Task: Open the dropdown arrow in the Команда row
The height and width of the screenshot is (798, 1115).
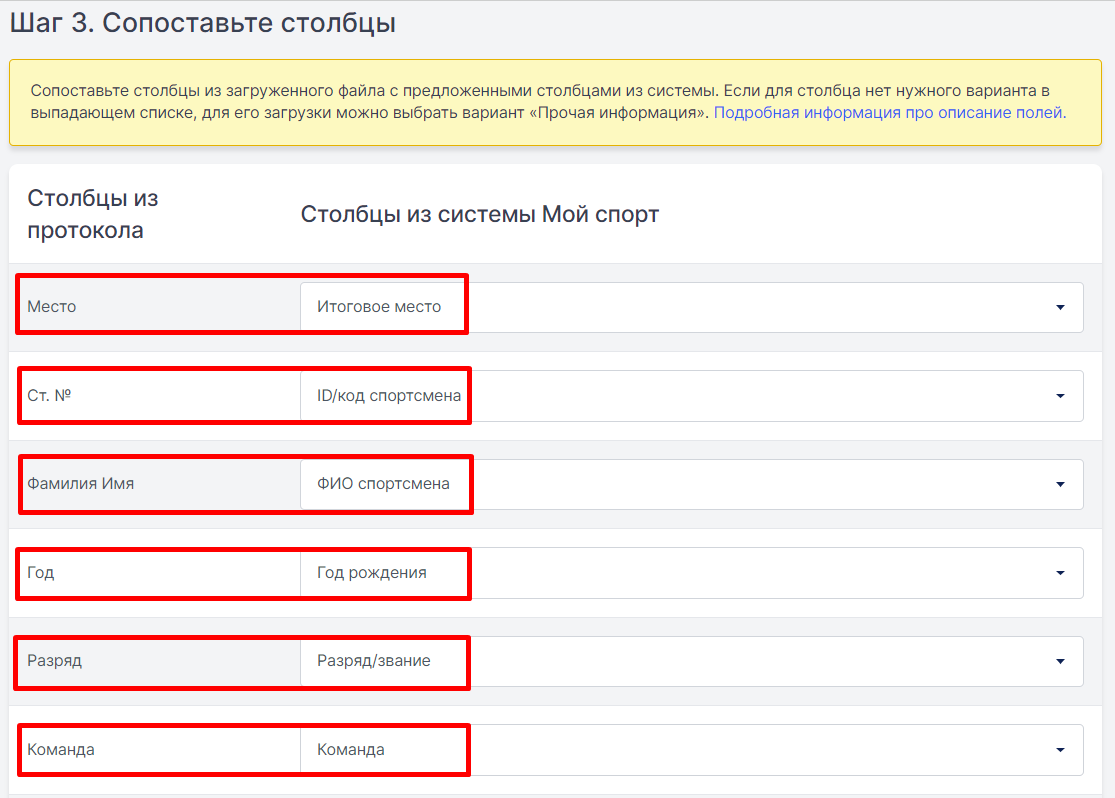Action: pyautogui.click(x=1060, y=750)
